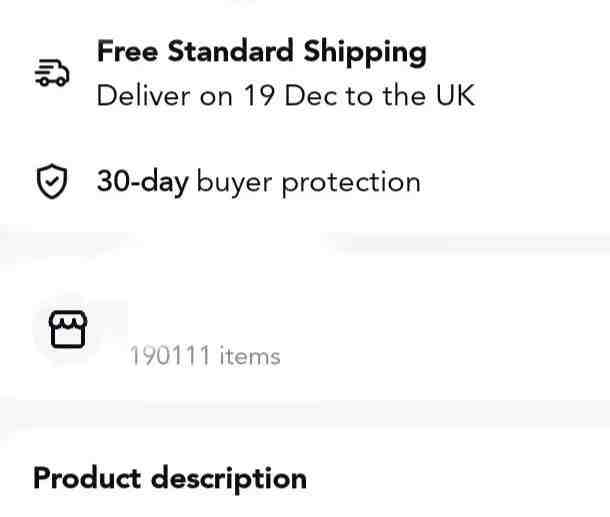This screenshot has width=610, height=517.
Task: Click the word Shipping in heading
Action: tap(365, 53)
